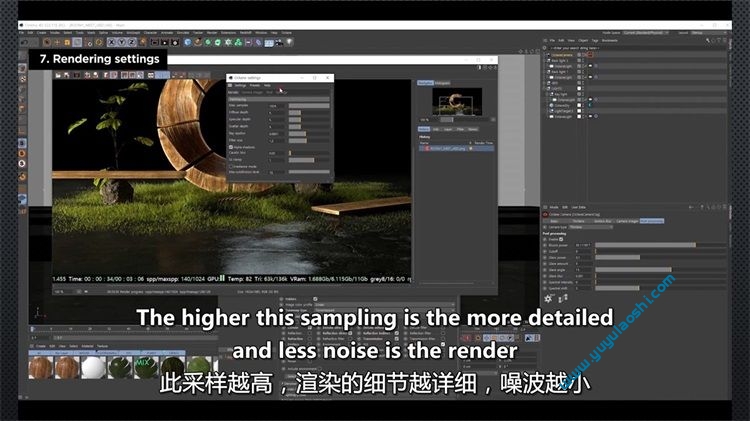Toggle the Y axis lock
The height and width of the screenshot is (421, 750).
pos(122,42)
